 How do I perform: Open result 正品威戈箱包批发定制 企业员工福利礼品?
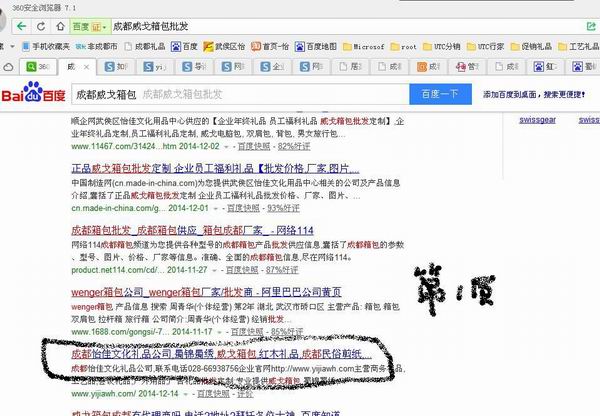click(x=215, y=168)
